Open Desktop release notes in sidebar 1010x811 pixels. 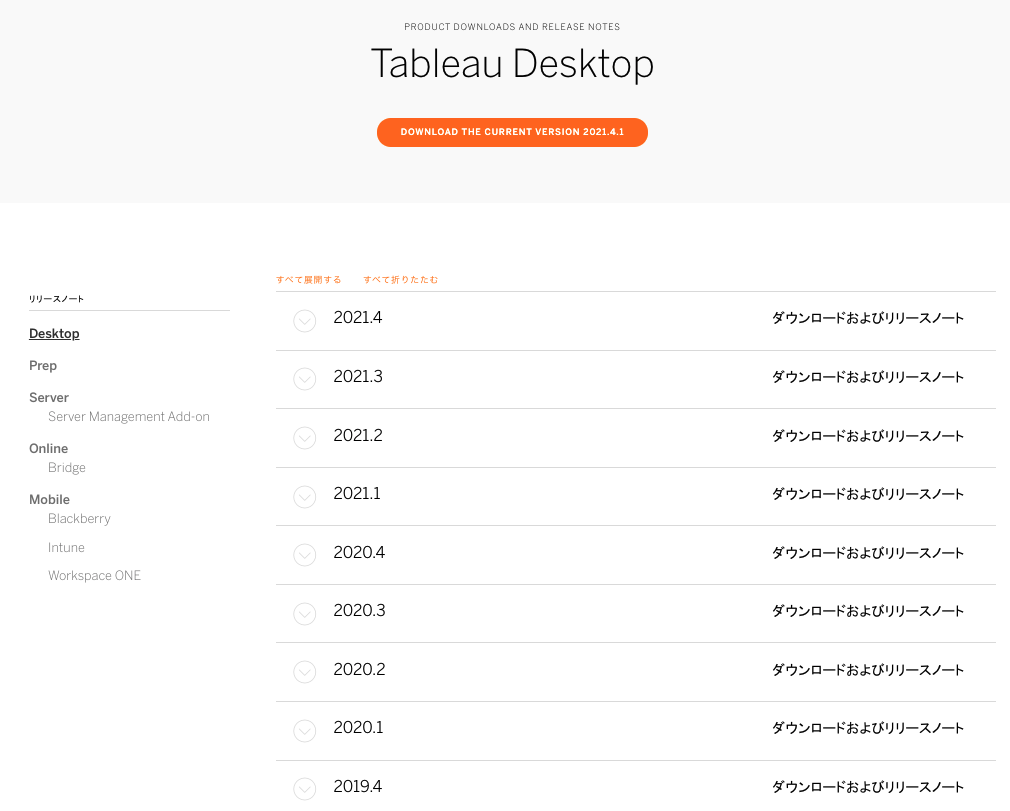pos(54,334)
